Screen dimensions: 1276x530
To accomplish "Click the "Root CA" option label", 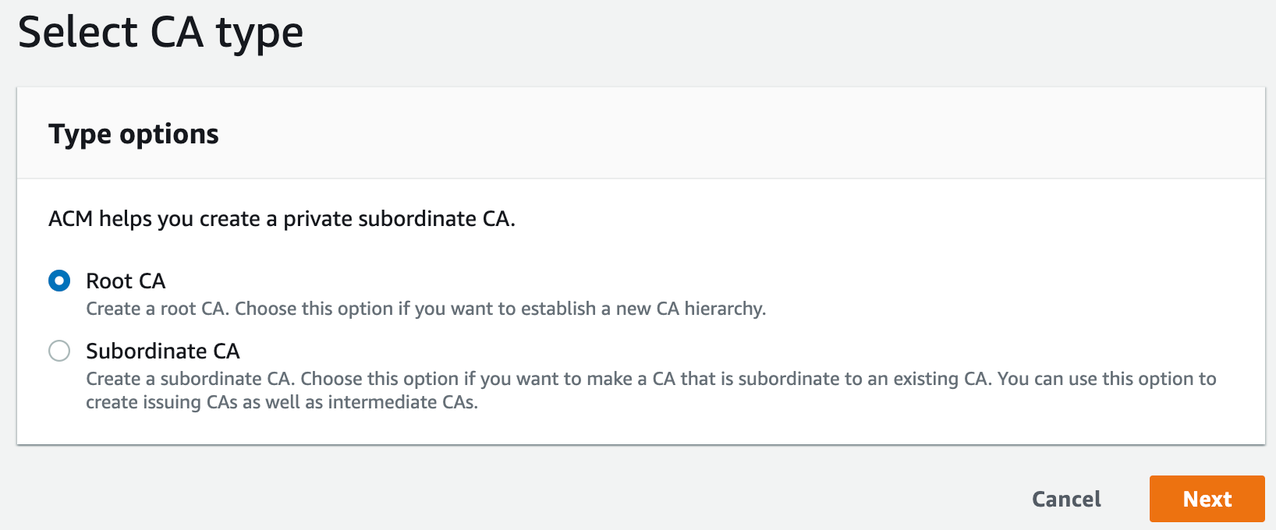I will click(126, 281).
